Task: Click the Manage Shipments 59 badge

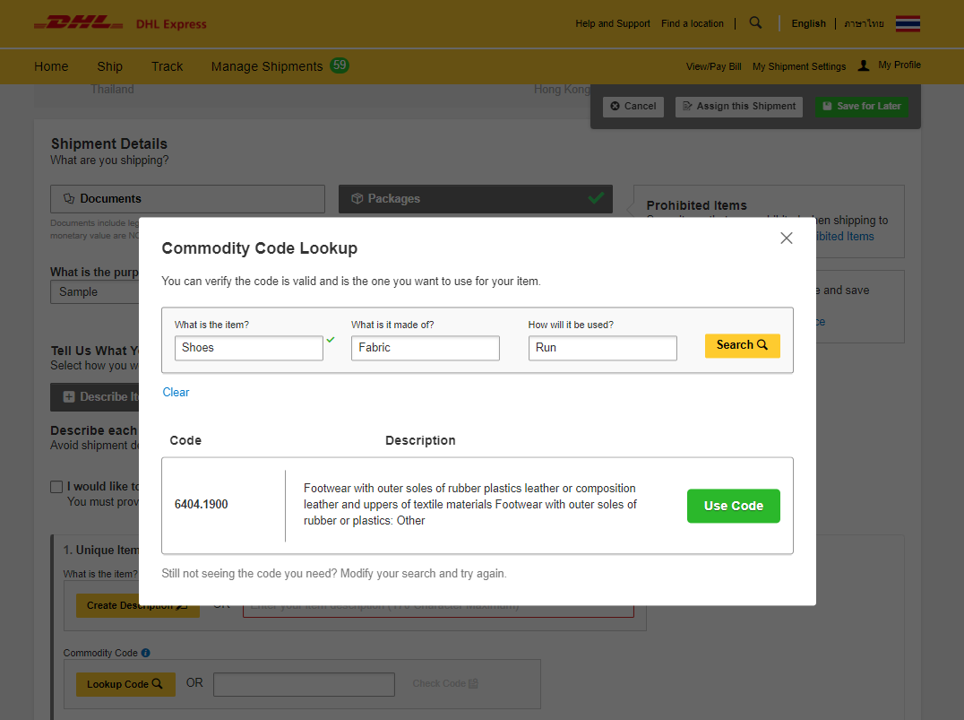Action: point(339,65)
